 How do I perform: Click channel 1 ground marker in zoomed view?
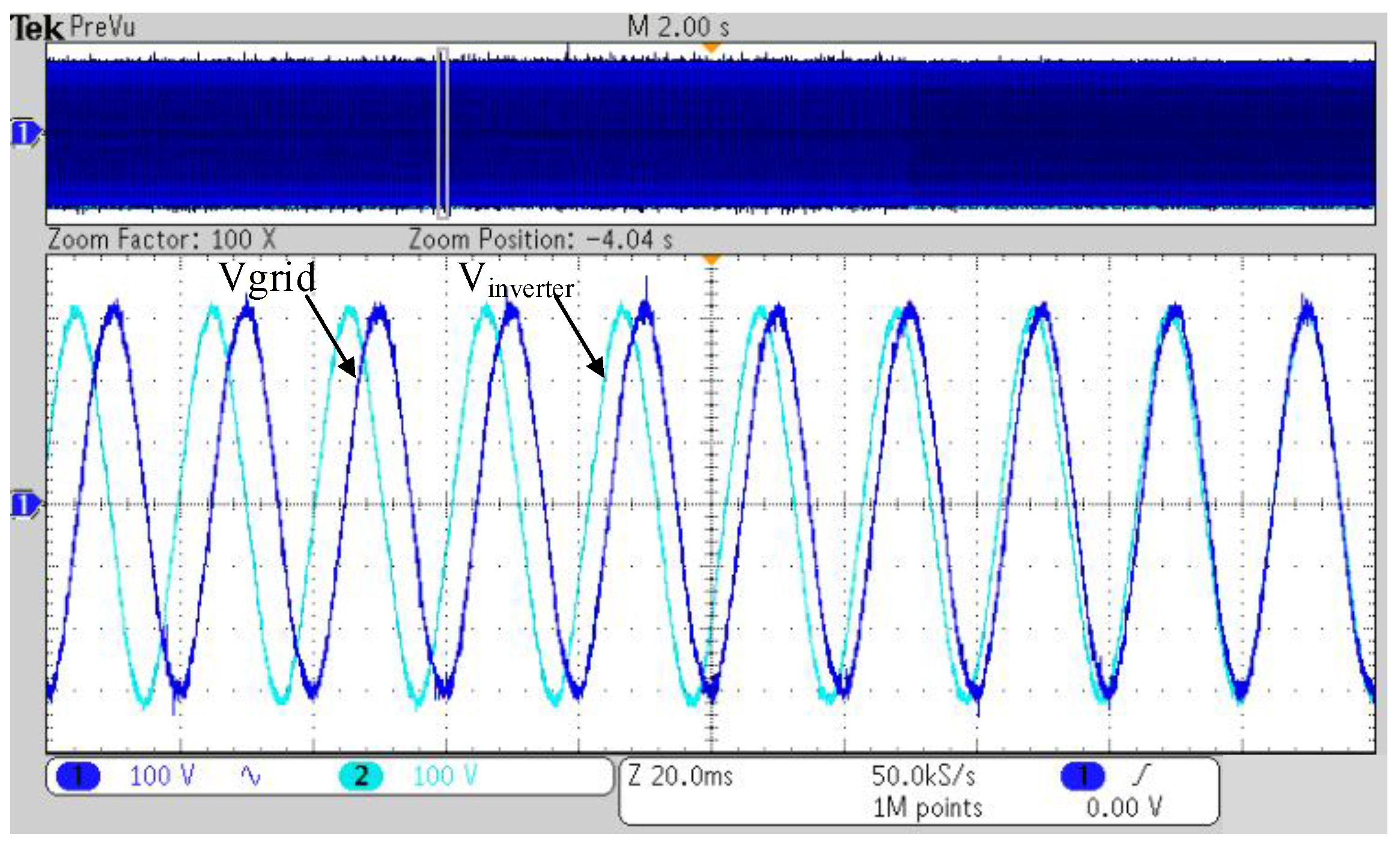pyautogui.click(x=24, y=505)
